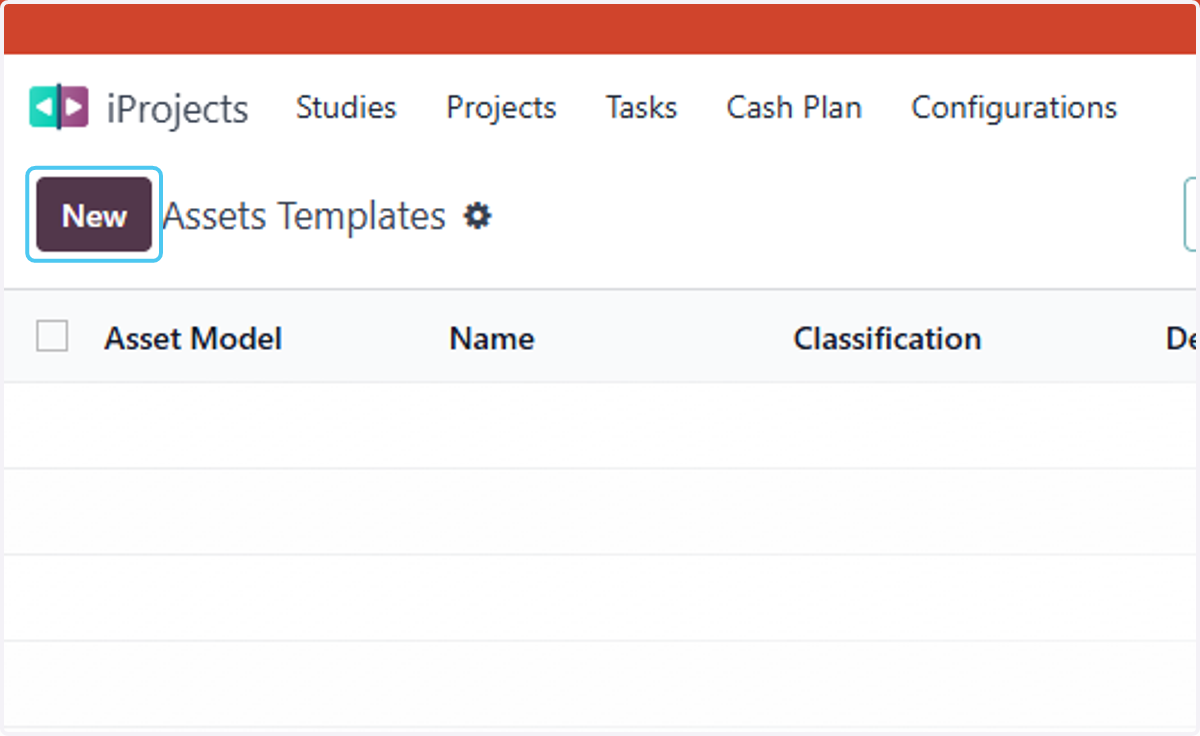Select the second empty list row

(602, 511)
